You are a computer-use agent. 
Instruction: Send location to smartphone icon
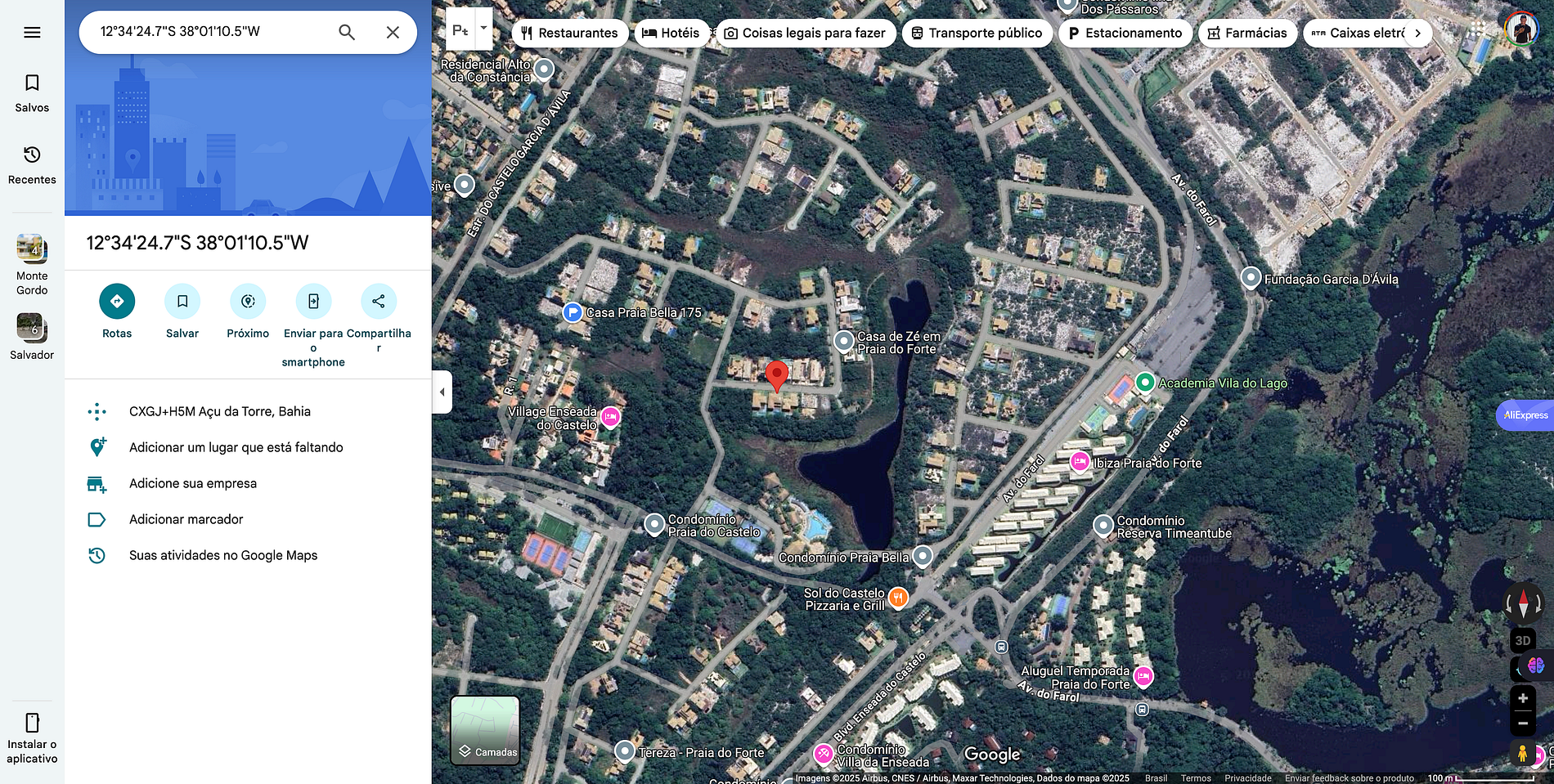pyautogui.click(x=313, y=302)
